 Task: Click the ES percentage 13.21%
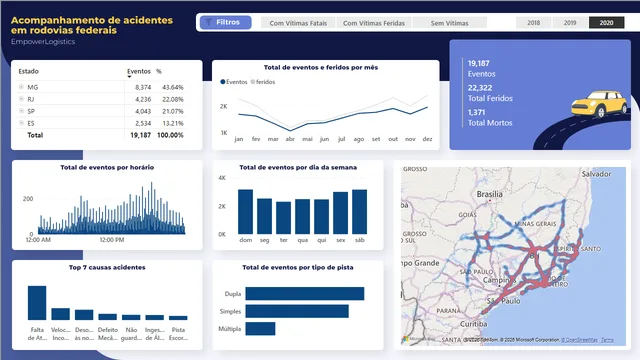pyautogui.click(x=173, y=123)
